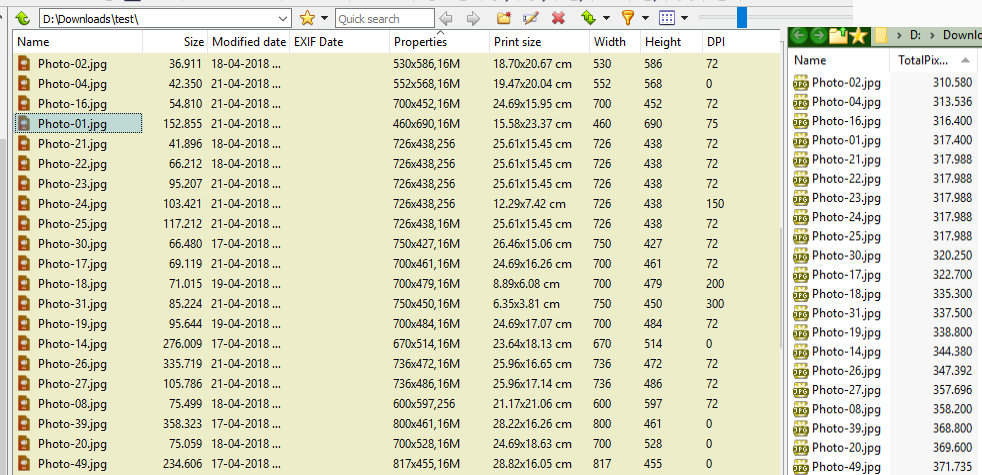
Task: Create a new folder with the folder icon
Action: tap(504, 18)
